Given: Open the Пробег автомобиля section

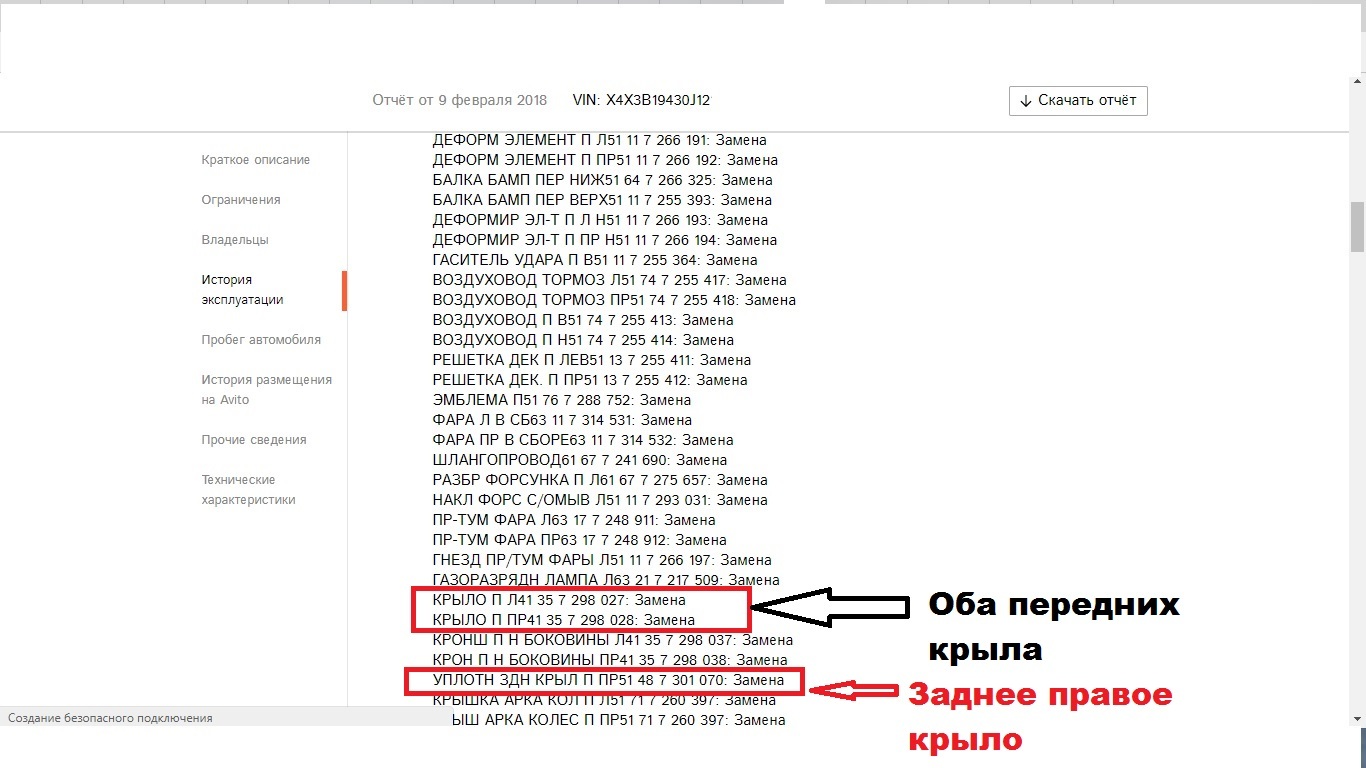Looking at the screenshot, I should (x=261, y=340).
